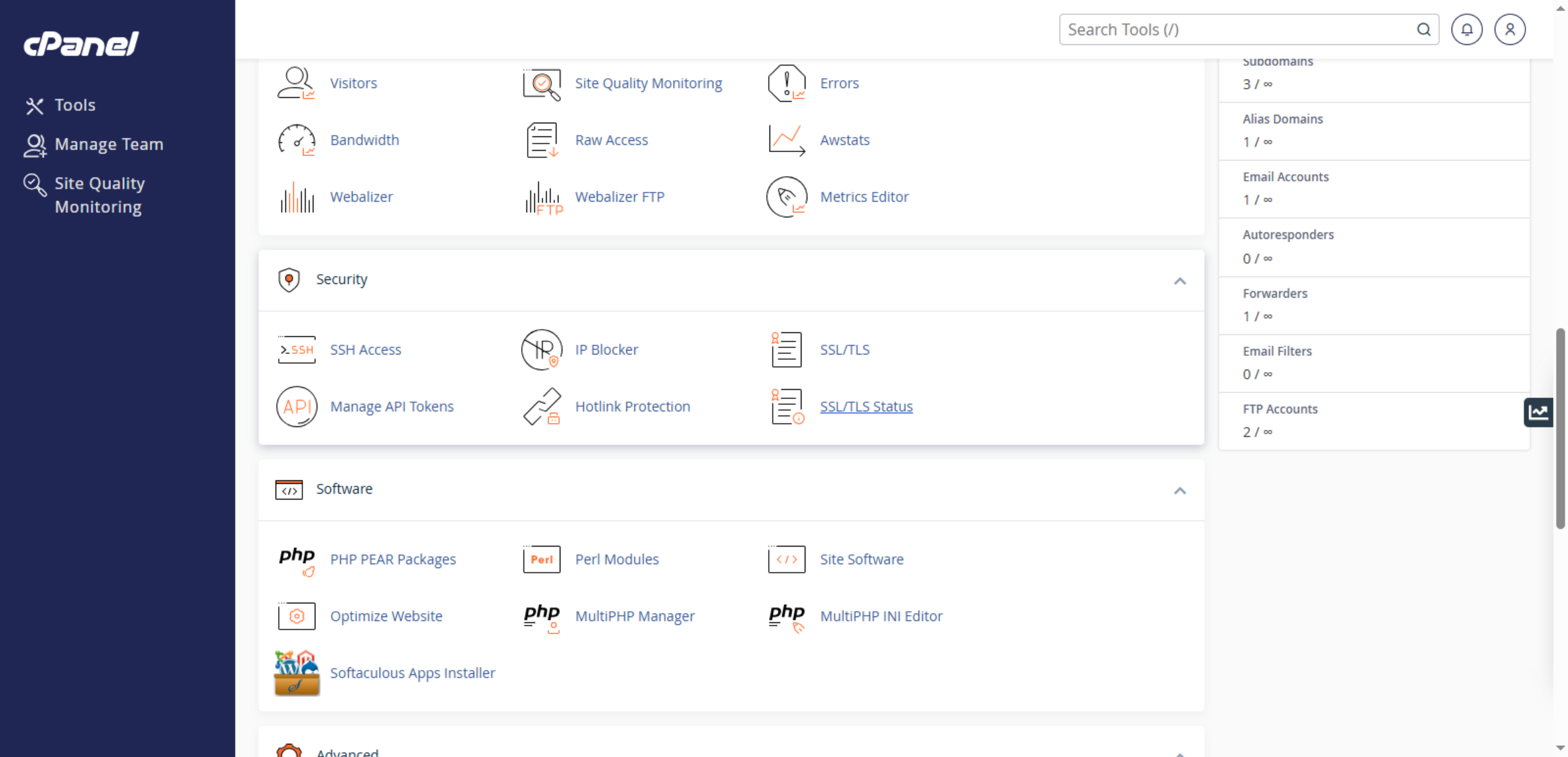This screenshot has height=757, width=1568.
Task: Collapse the Security section
Action: (1180, 280)
